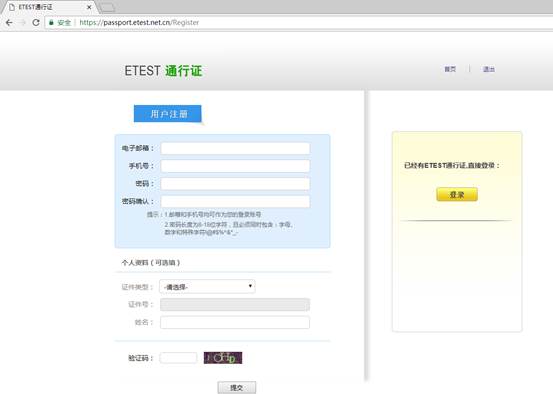Focus the 手机号 input field
553x394 pixels.
(x=235, y=166)
